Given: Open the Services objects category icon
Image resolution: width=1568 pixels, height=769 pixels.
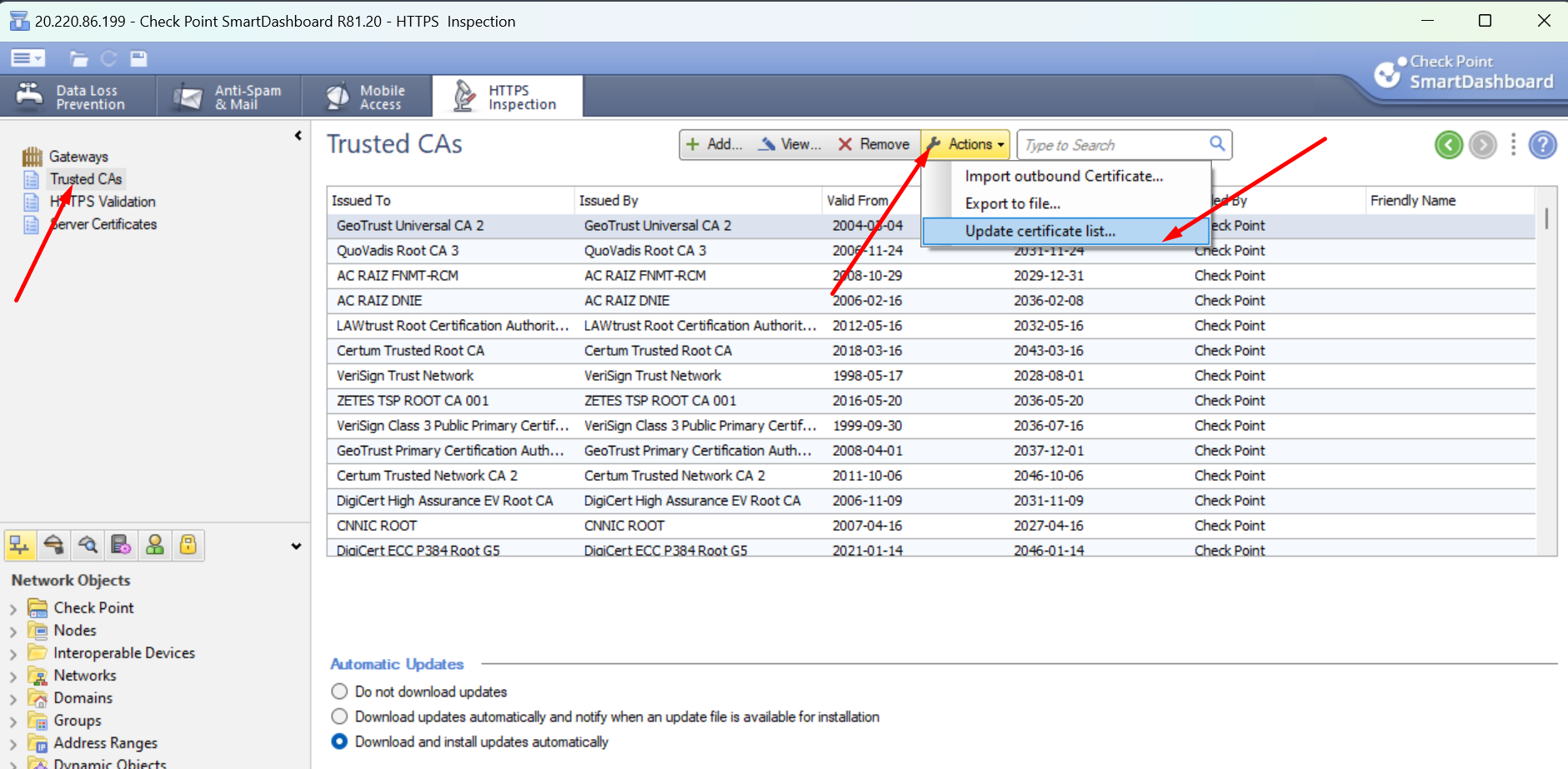Looking at the screenshot, I should tap(54, 545).
